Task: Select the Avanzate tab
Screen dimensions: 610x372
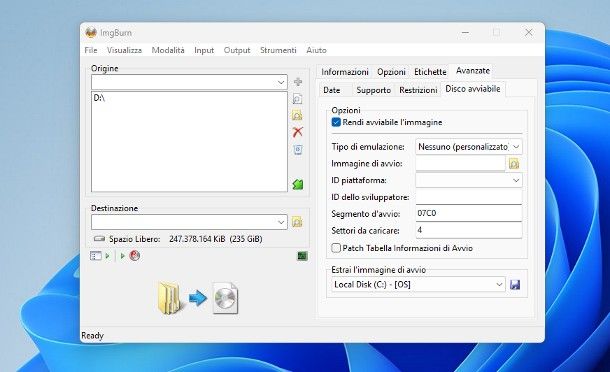Action: tap(473, 71)
